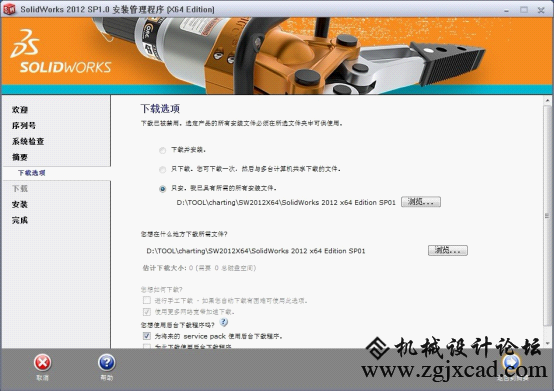
Task: Go to the 系统检查 step in sidebar
Action: click(28, 142)
